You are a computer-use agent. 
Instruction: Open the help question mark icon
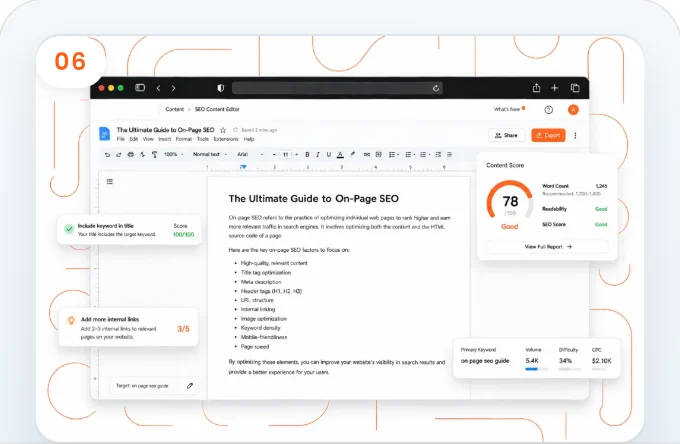click(x=549, y=110)
